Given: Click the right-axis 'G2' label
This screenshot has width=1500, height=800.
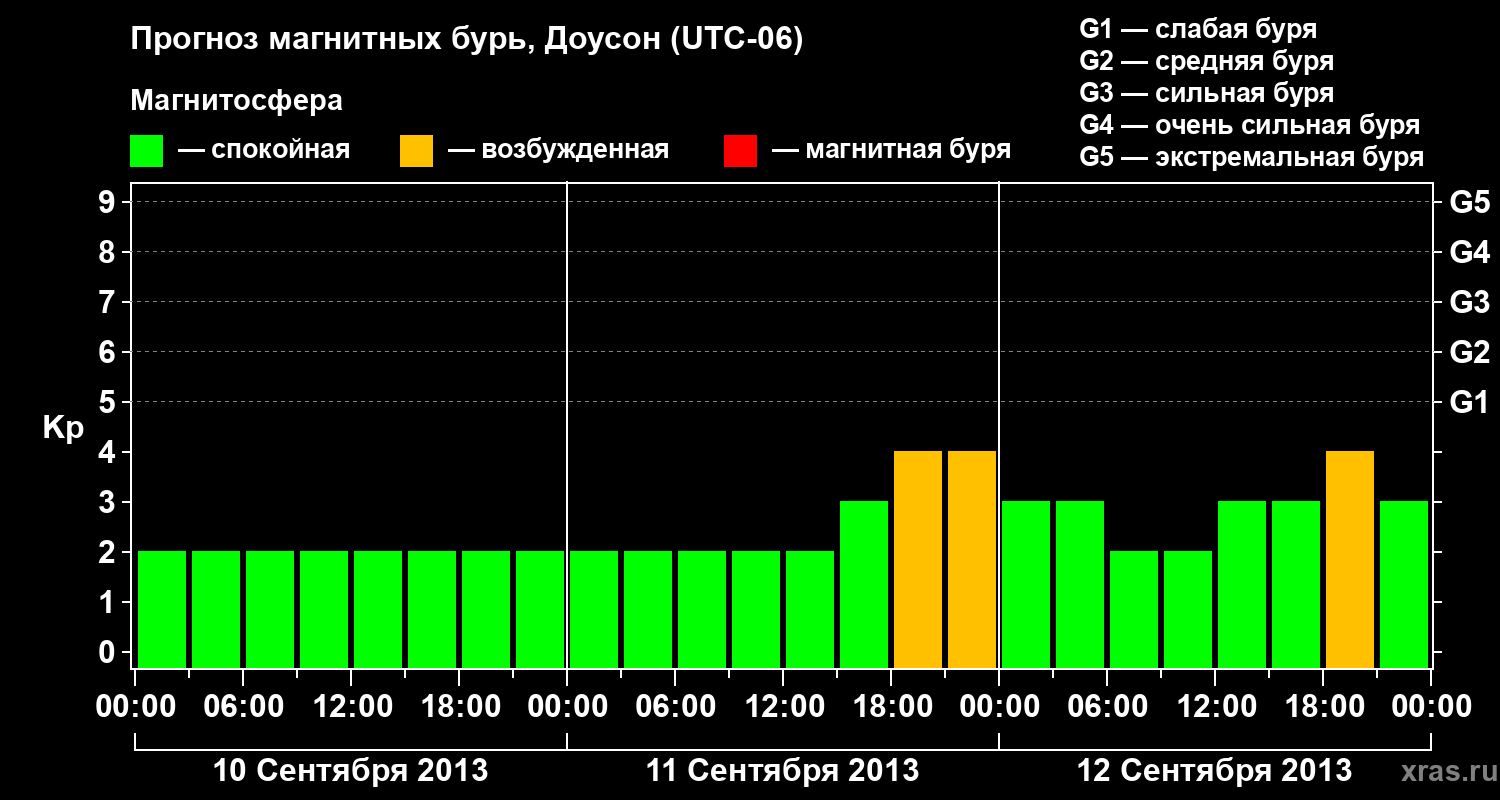Looking at the screenshot, I should pyautogui.click(x=1470, y=352).
